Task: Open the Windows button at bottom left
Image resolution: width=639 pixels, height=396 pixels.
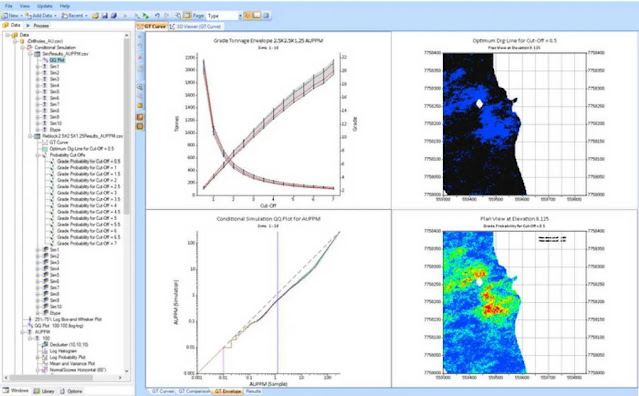Action: click(x=16, y=391)
